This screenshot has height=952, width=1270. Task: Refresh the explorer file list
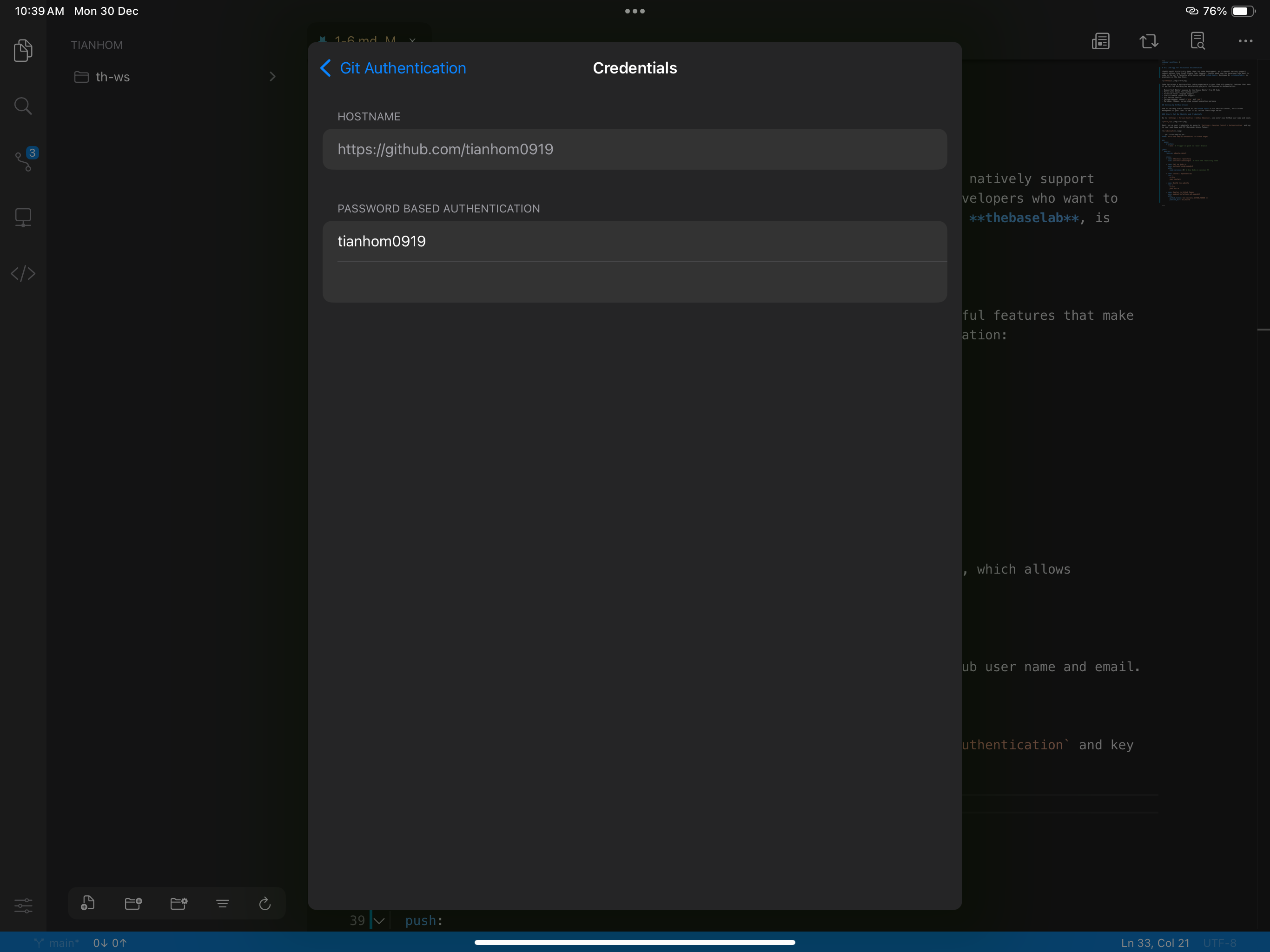[x=265, y=903]
